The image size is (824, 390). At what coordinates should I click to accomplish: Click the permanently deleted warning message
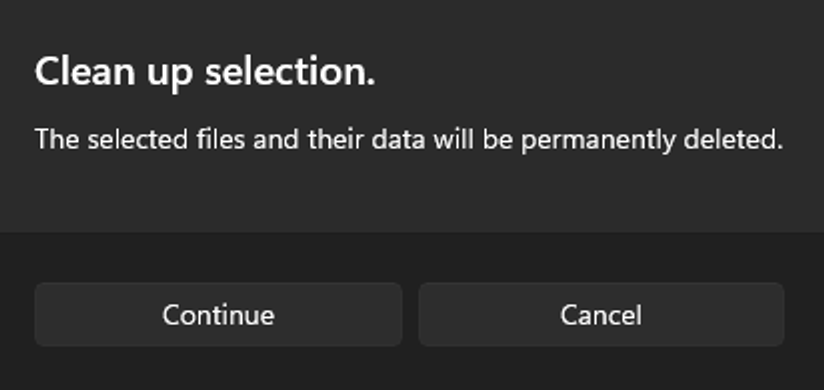point(409,140)
